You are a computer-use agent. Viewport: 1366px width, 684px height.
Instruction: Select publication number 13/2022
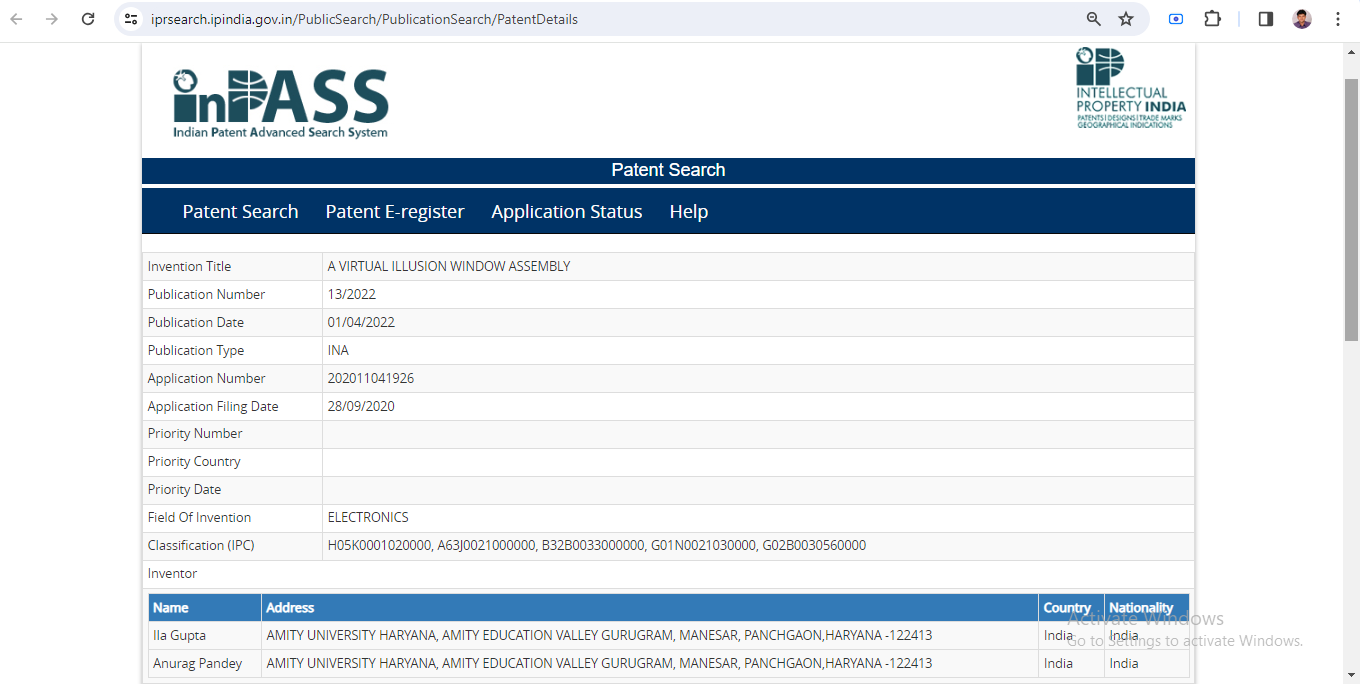coord(352,294)
